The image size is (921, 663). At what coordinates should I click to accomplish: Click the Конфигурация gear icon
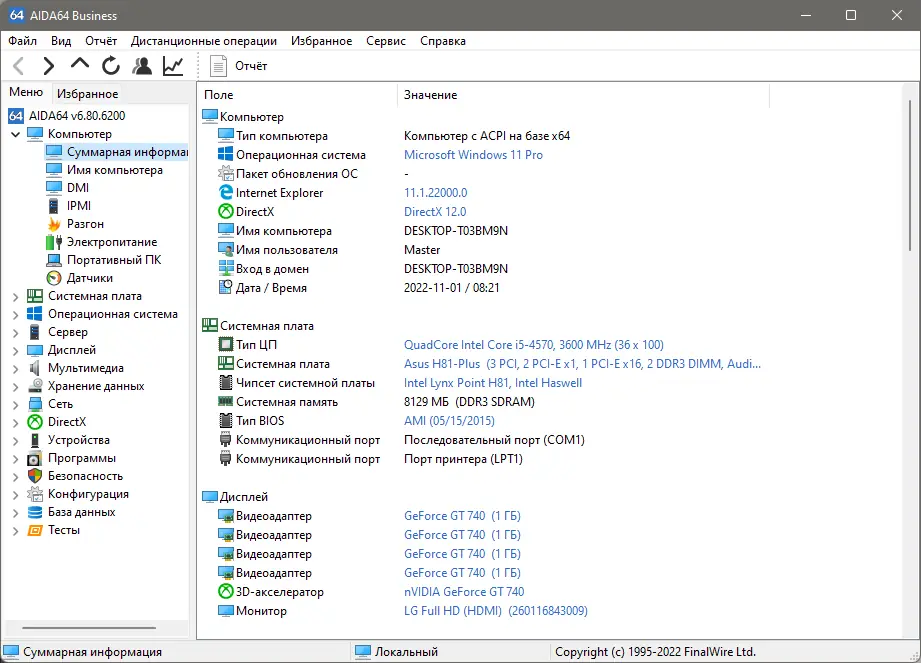click(x=35, y=494)
